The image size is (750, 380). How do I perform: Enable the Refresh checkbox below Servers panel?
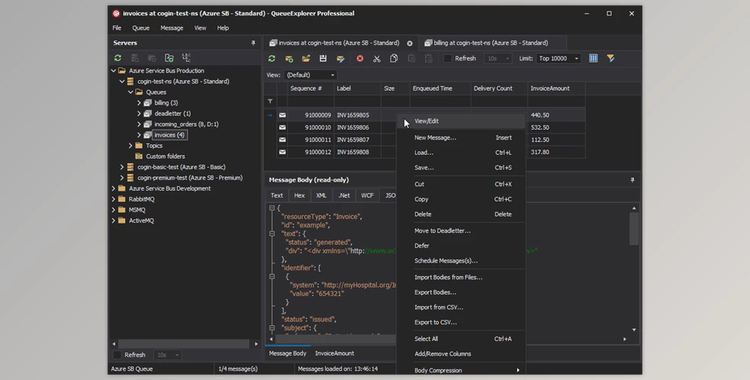tap(117, 355)
